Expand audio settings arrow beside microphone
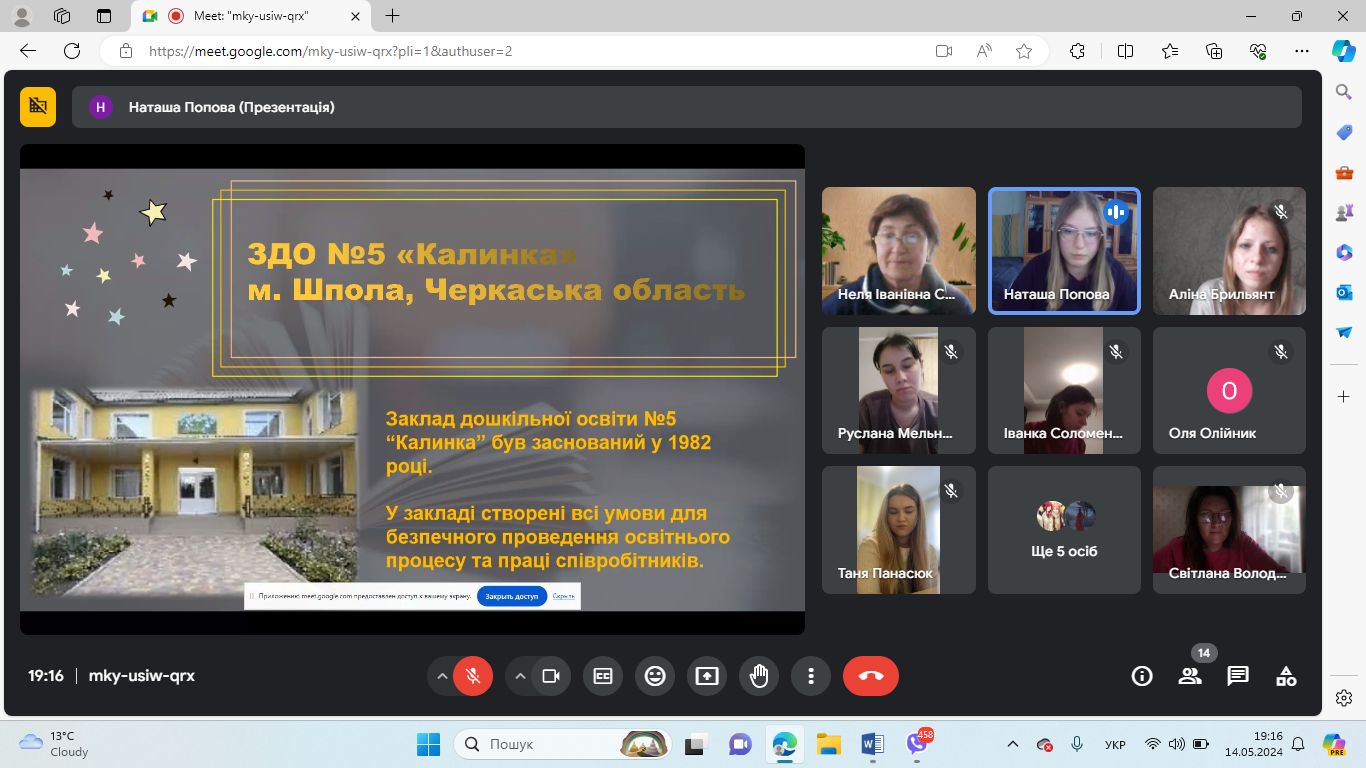 pyautogui.click(x=441, y=676)
